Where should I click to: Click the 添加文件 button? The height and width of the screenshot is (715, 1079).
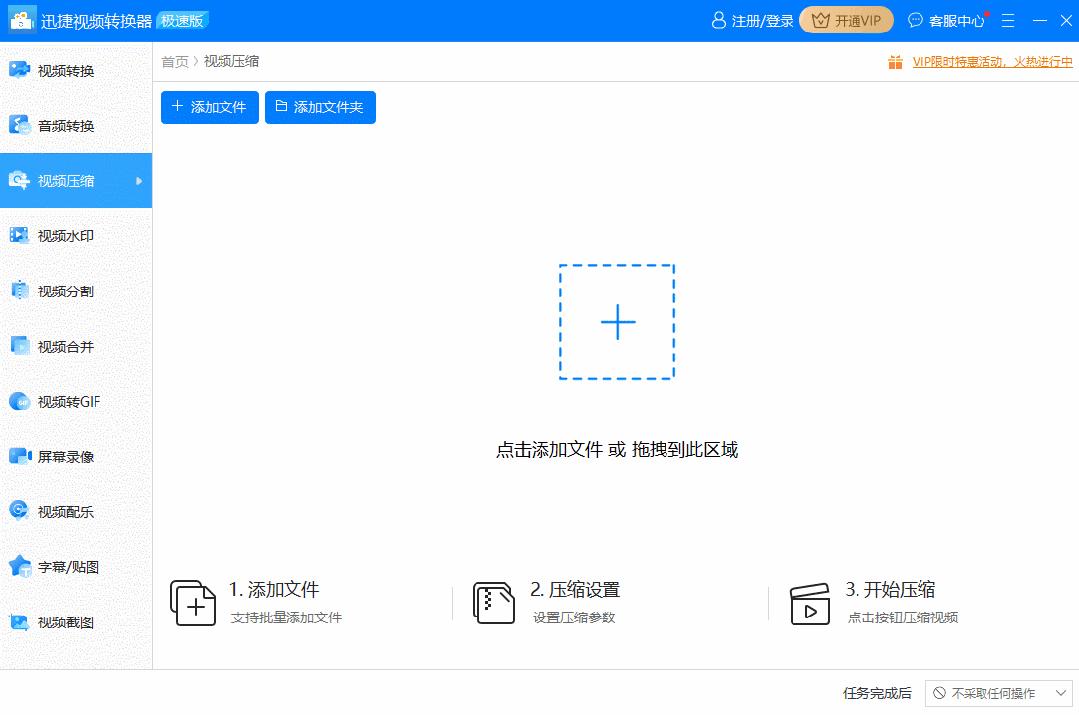point(209,107)
